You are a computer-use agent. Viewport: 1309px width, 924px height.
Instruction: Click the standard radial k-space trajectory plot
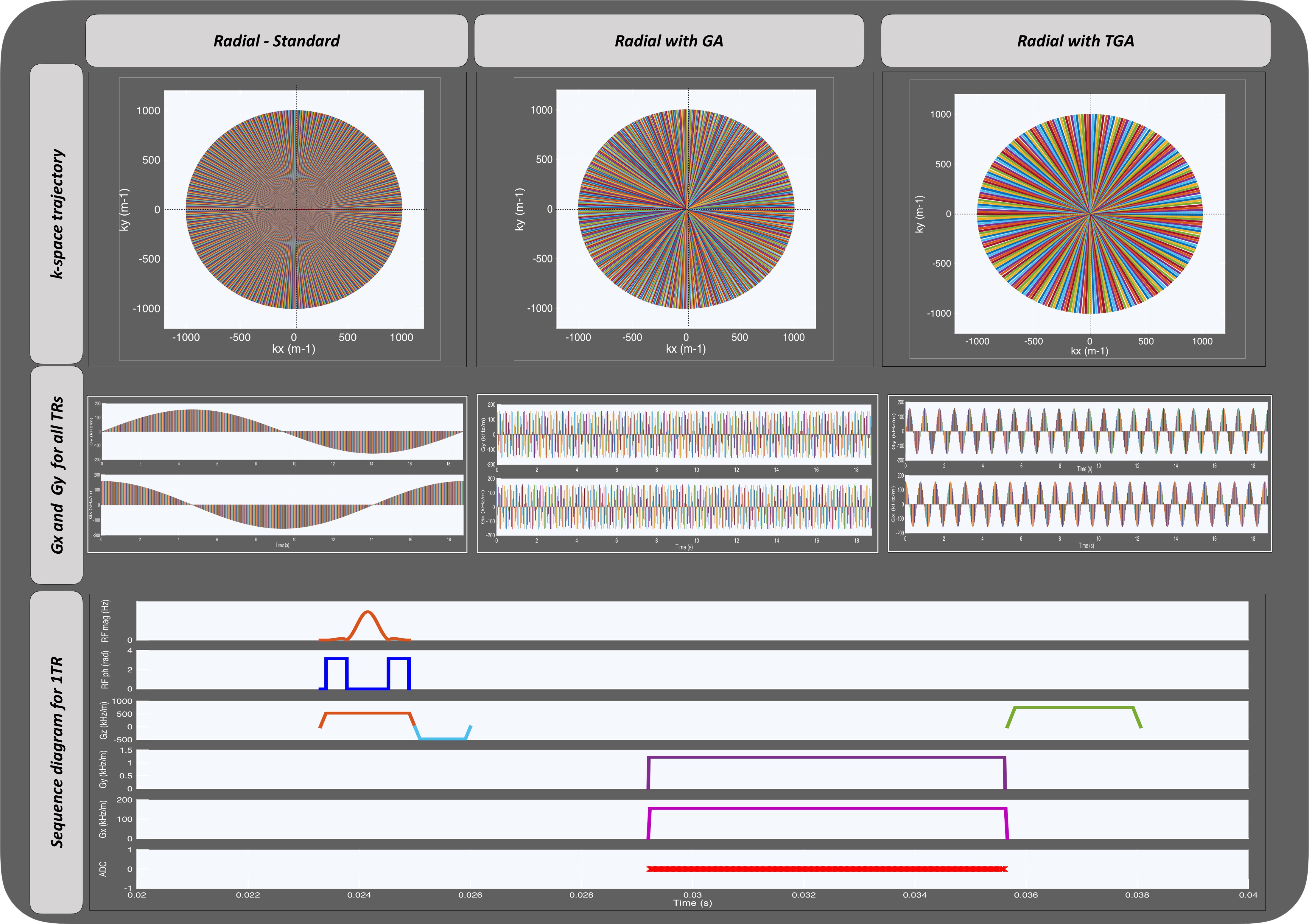pos(294,209)
